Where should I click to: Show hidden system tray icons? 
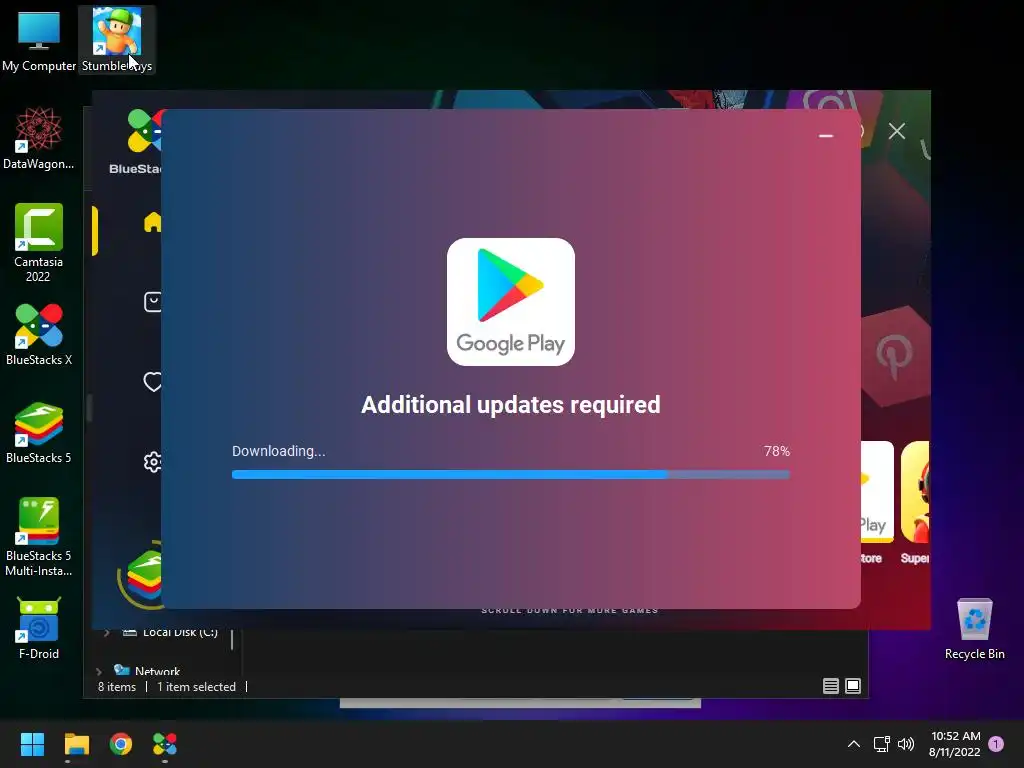854,744
